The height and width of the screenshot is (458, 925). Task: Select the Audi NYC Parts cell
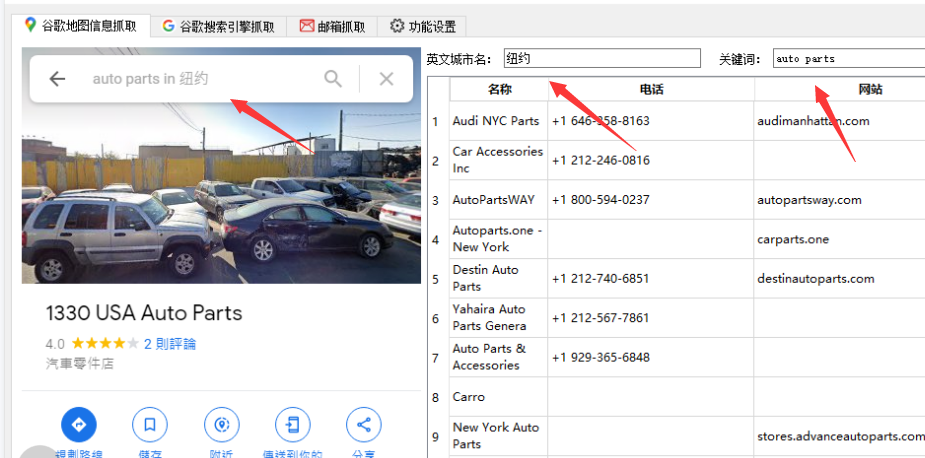click(x=498, y=121)
